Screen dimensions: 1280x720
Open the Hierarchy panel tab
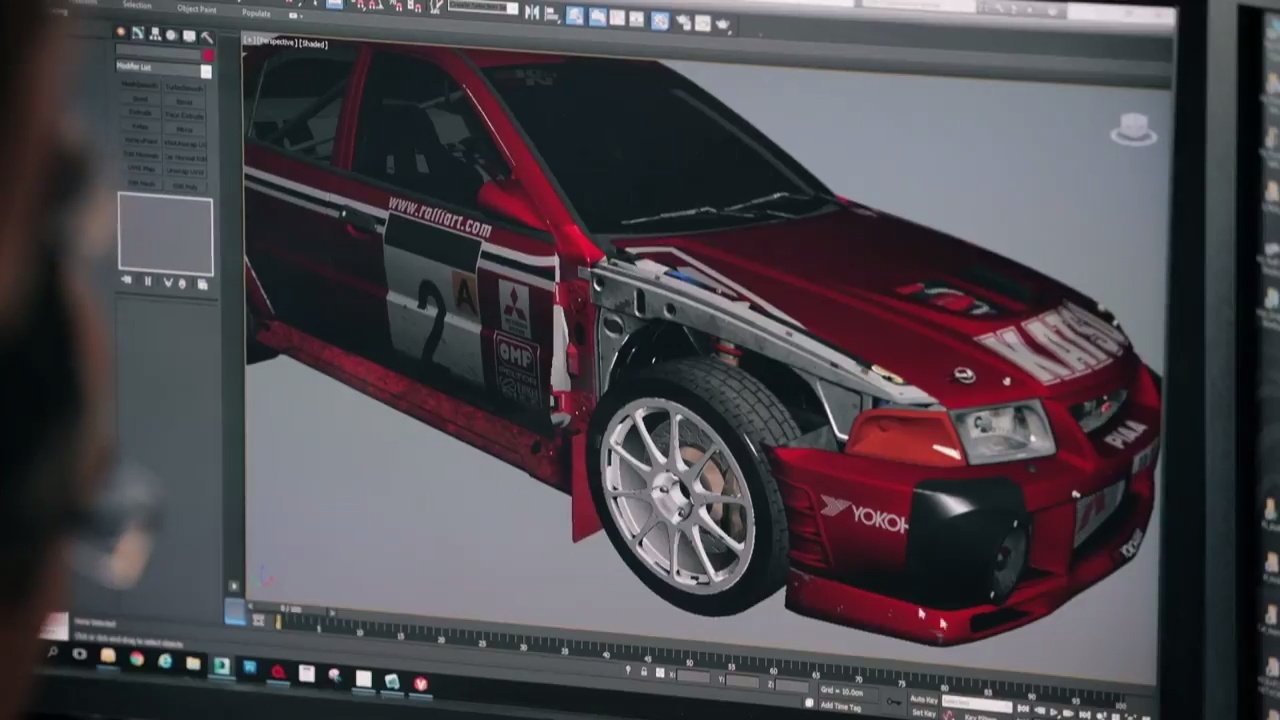pos(155,34)
